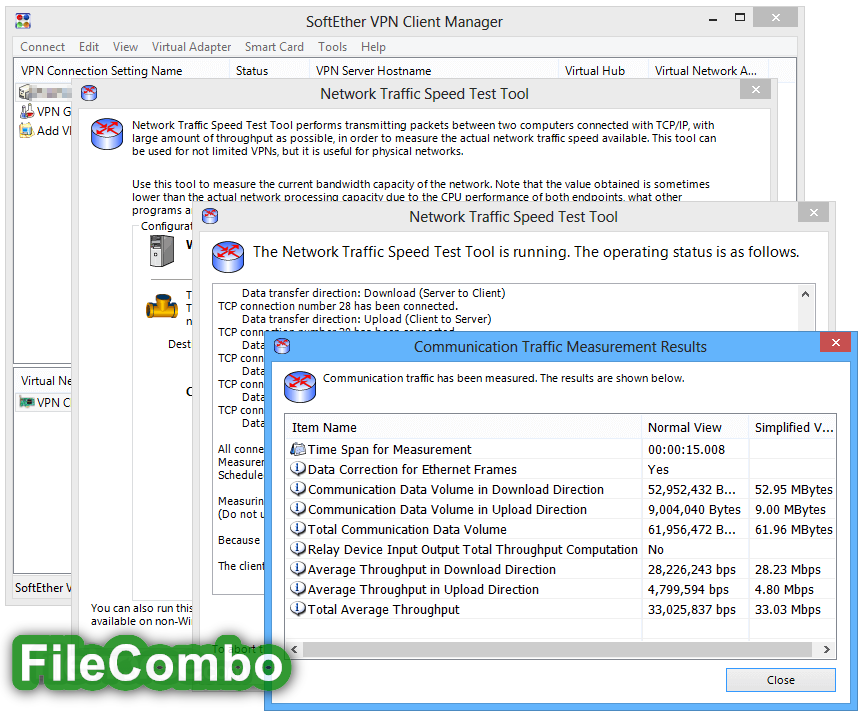Screen dimensions: 863x715
Task: Open the Smart Card menu
Action: [274, 47]
